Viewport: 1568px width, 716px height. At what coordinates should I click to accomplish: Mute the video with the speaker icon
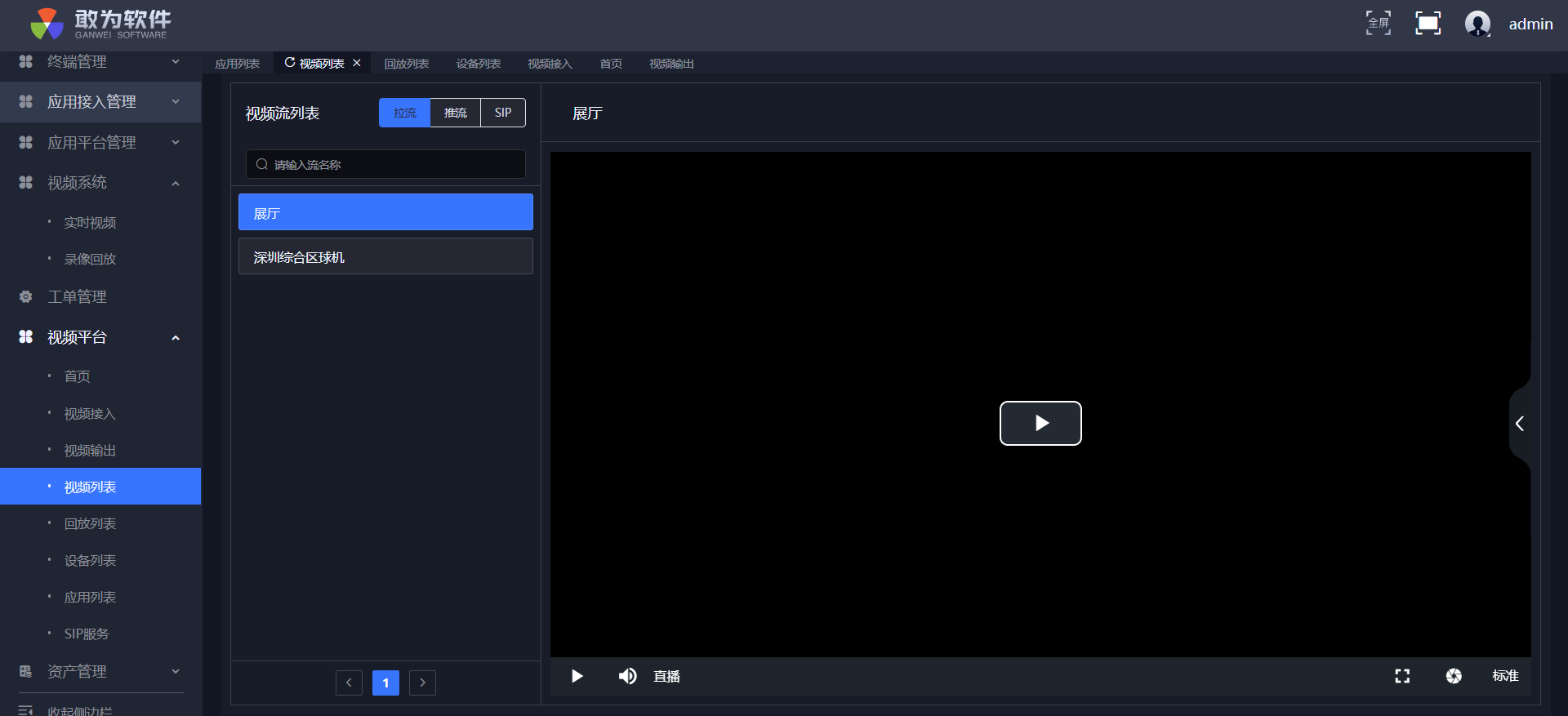click(x=627, y=676)
